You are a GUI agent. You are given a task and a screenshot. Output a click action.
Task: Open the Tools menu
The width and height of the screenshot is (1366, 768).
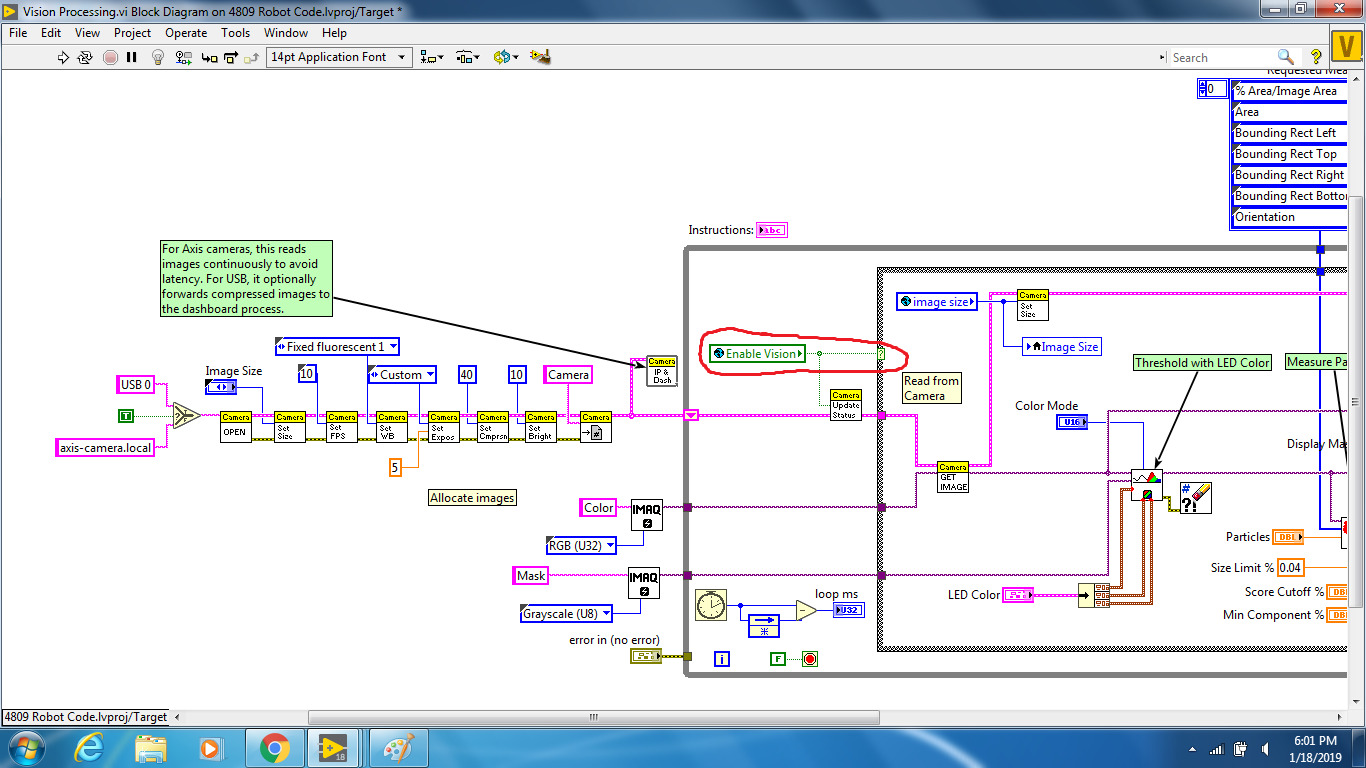[235, 32]
